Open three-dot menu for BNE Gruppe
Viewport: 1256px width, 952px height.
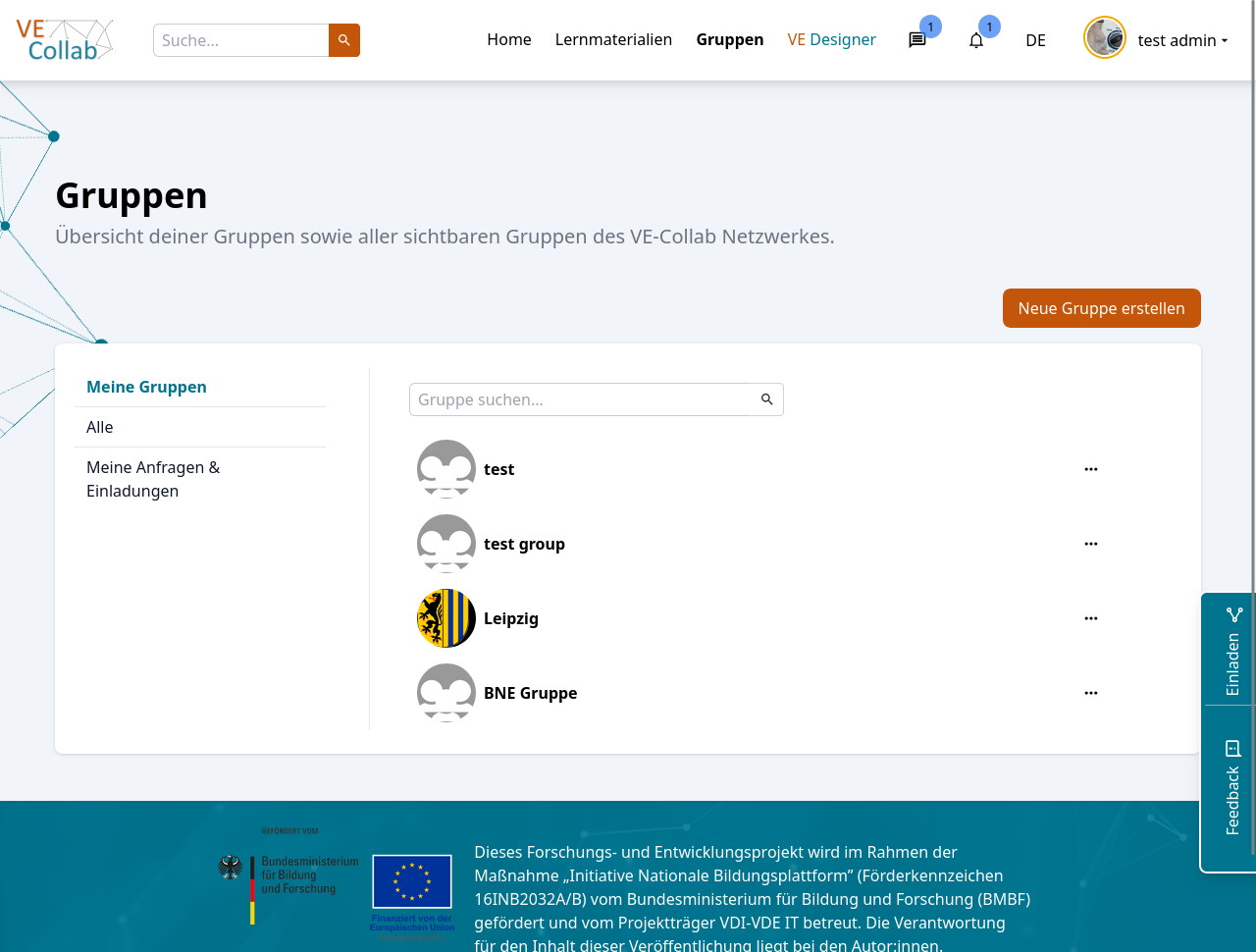1091,693
